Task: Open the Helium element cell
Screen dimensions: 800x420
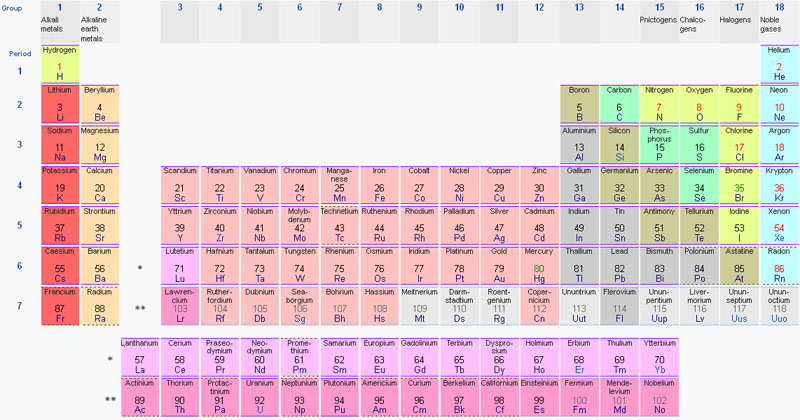Action: tap(779, 64)
